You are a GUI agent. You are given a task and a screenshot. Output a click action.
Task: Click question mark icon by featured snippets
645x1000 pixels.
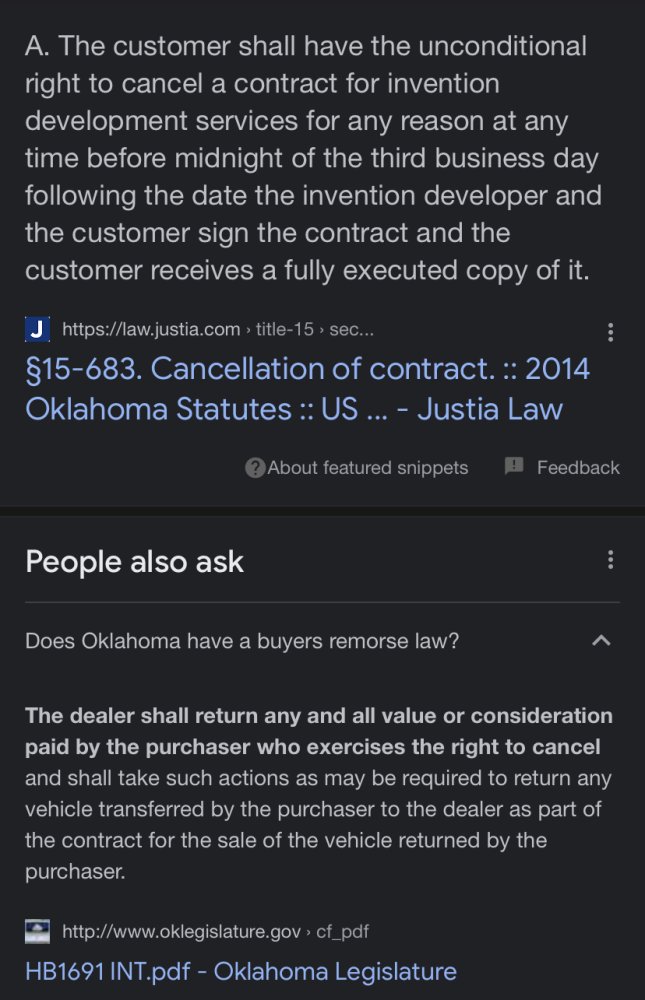tap(255, 468)
